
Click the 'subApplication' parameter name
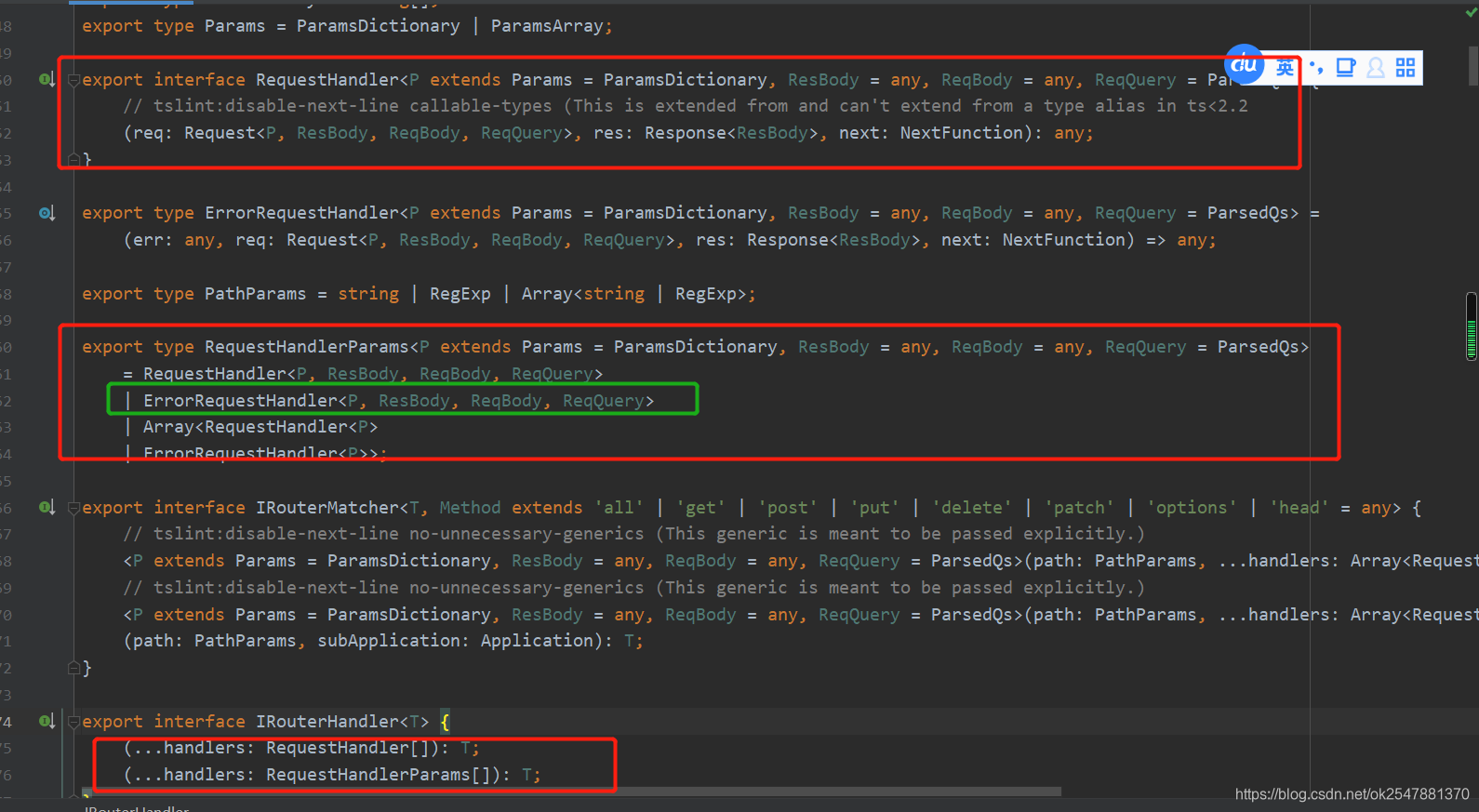(389, 641)
